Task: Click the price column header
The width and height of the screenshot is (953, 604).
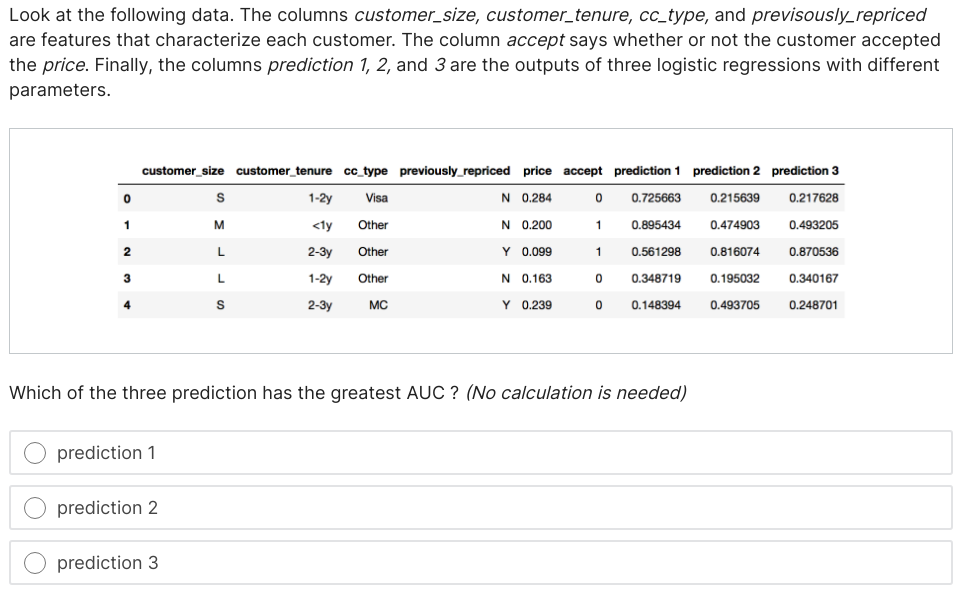Action: [537, 171]
